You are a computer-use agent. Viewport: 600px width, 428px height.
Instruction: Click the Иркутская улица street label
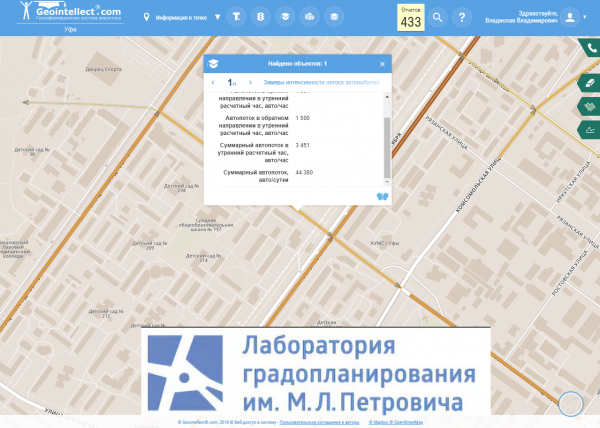(x=574, y=182)
